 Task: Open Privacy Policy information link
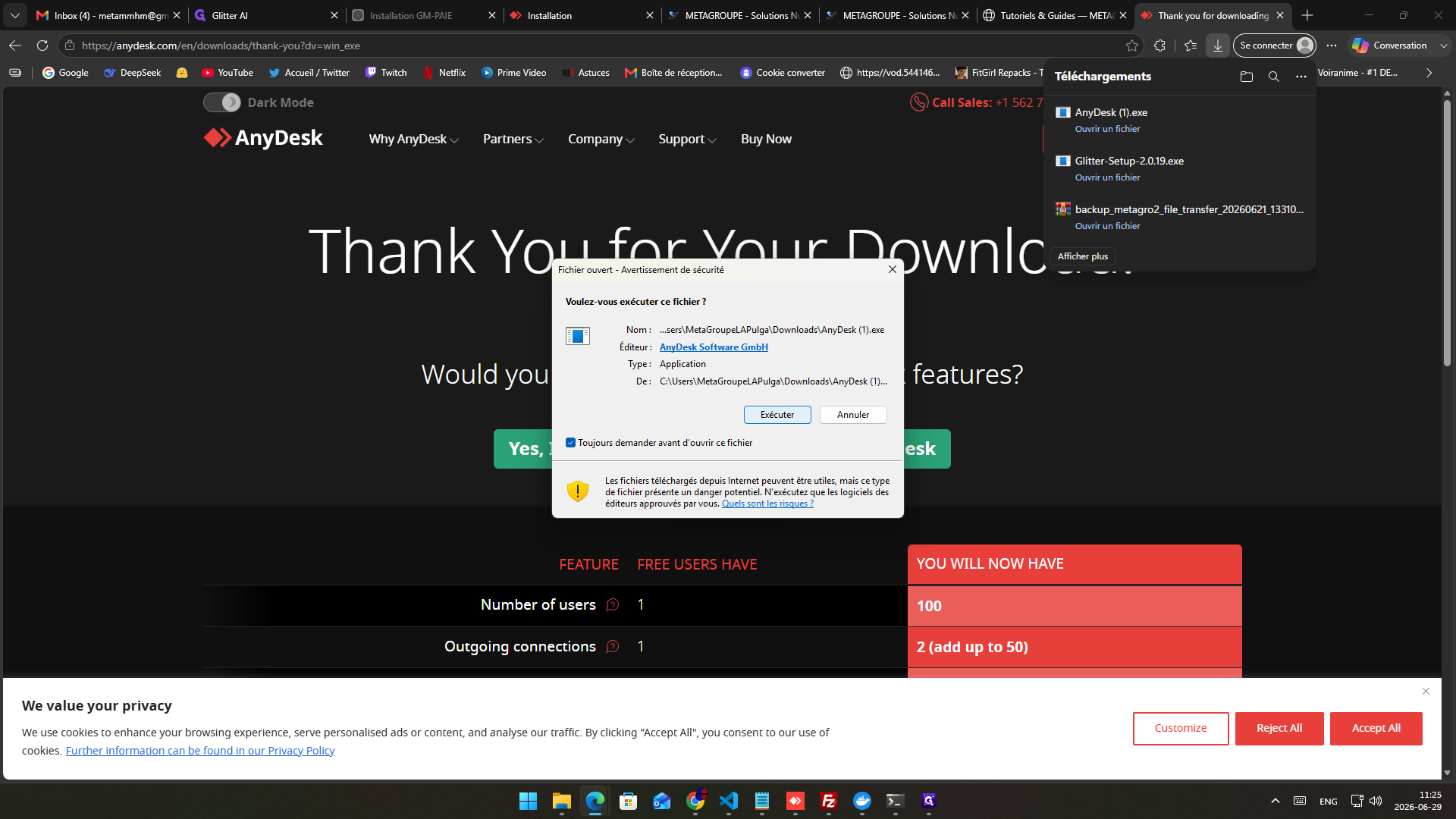200,751
